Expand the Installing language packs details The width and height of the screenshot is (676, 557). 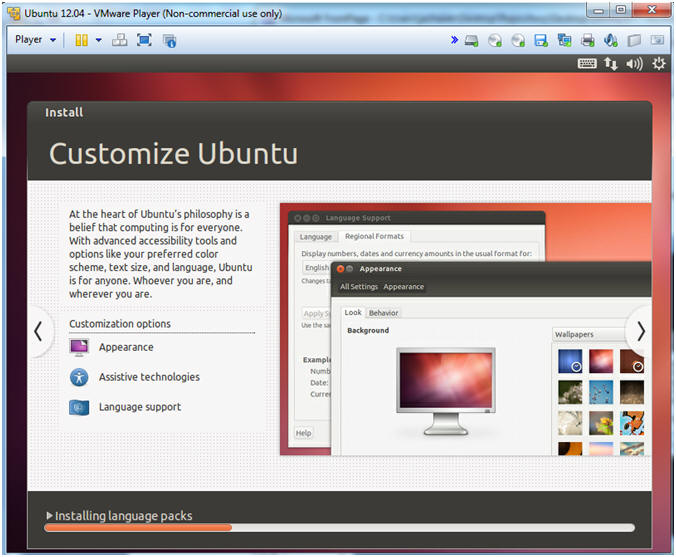49,516
